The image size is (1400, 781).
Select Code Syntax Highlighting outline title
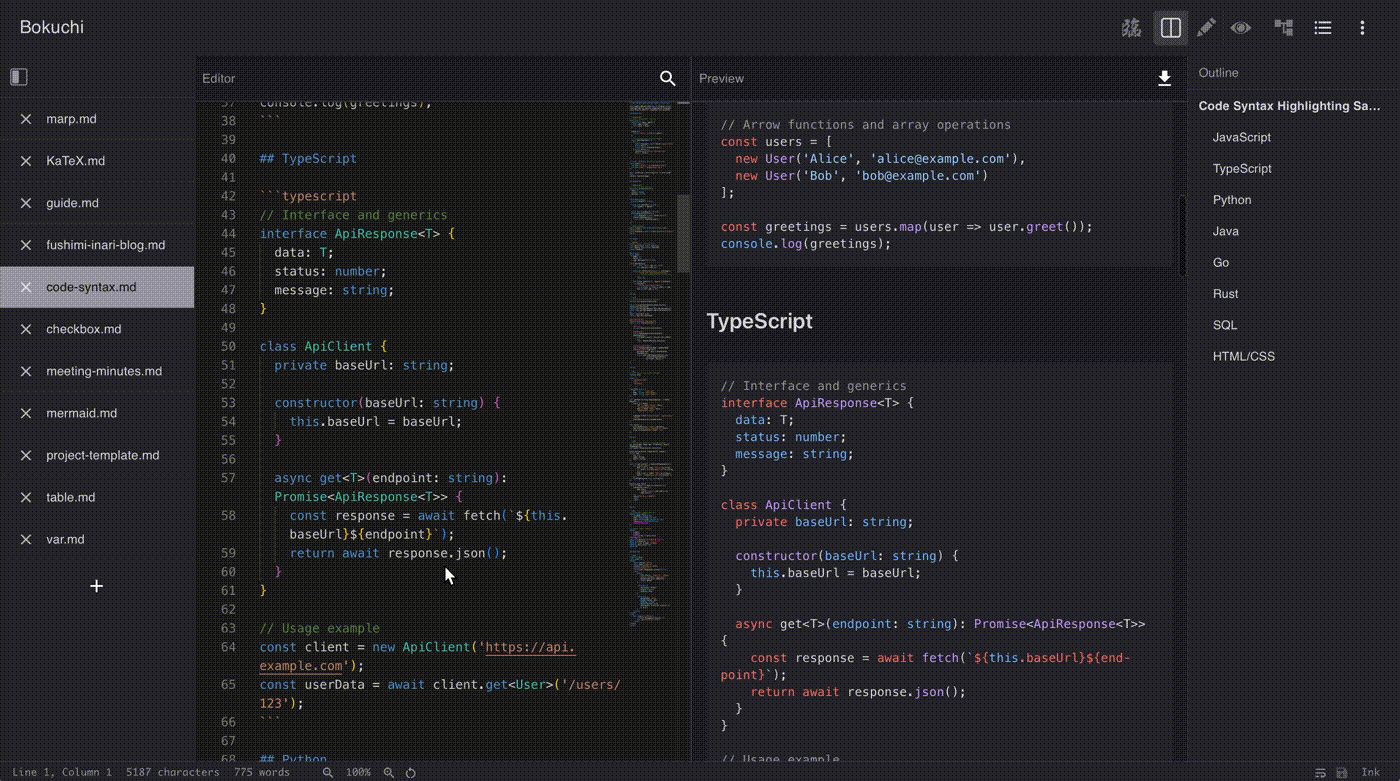(1289, 106)
